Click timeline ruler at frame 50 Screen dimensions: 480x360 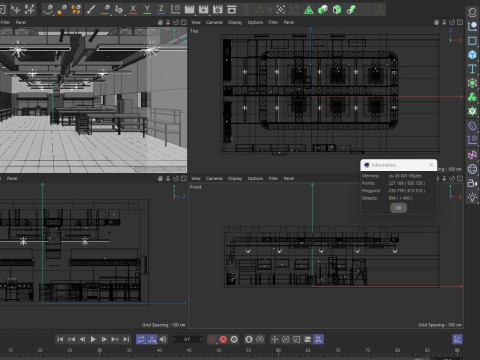pos(219,350)
